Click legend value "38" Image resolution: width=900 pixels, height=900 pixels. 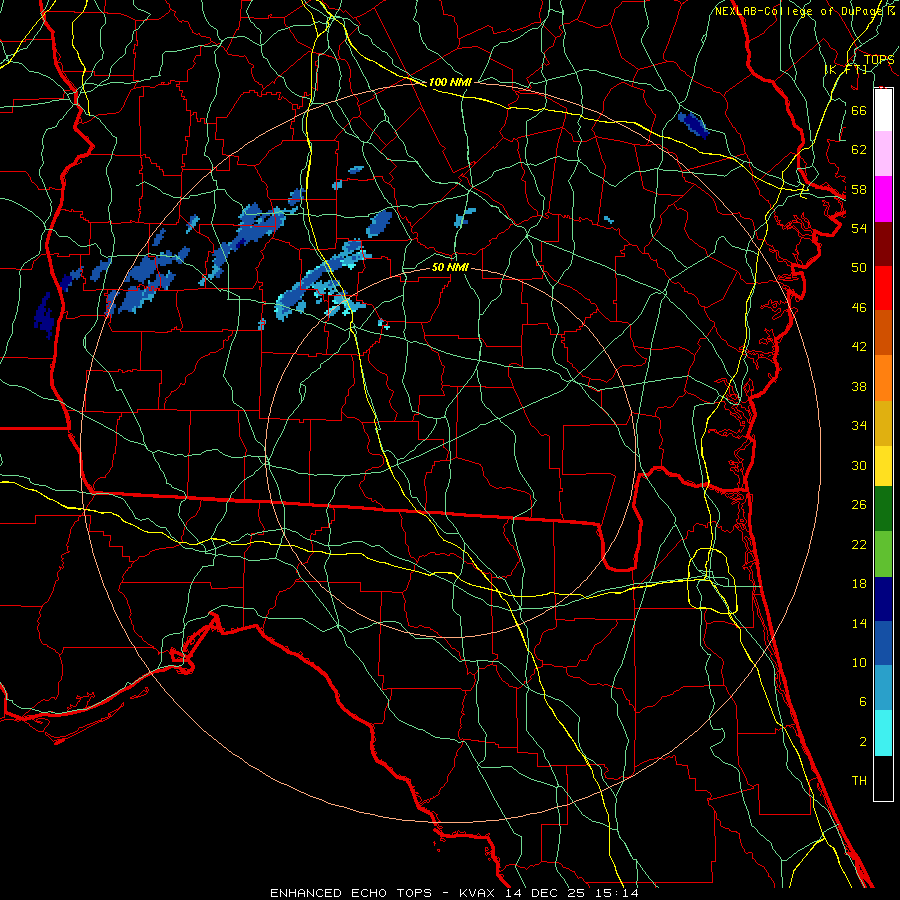point(859,386)
